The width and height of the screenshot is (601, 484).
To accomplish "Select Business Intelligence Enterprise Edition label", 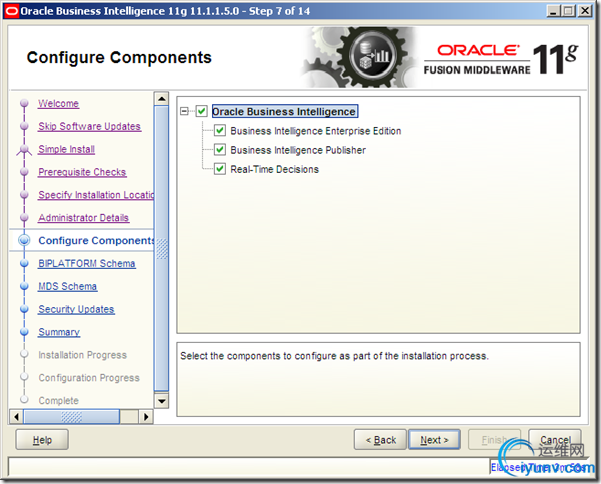I will pyautogui.click(x=316, y=131).
